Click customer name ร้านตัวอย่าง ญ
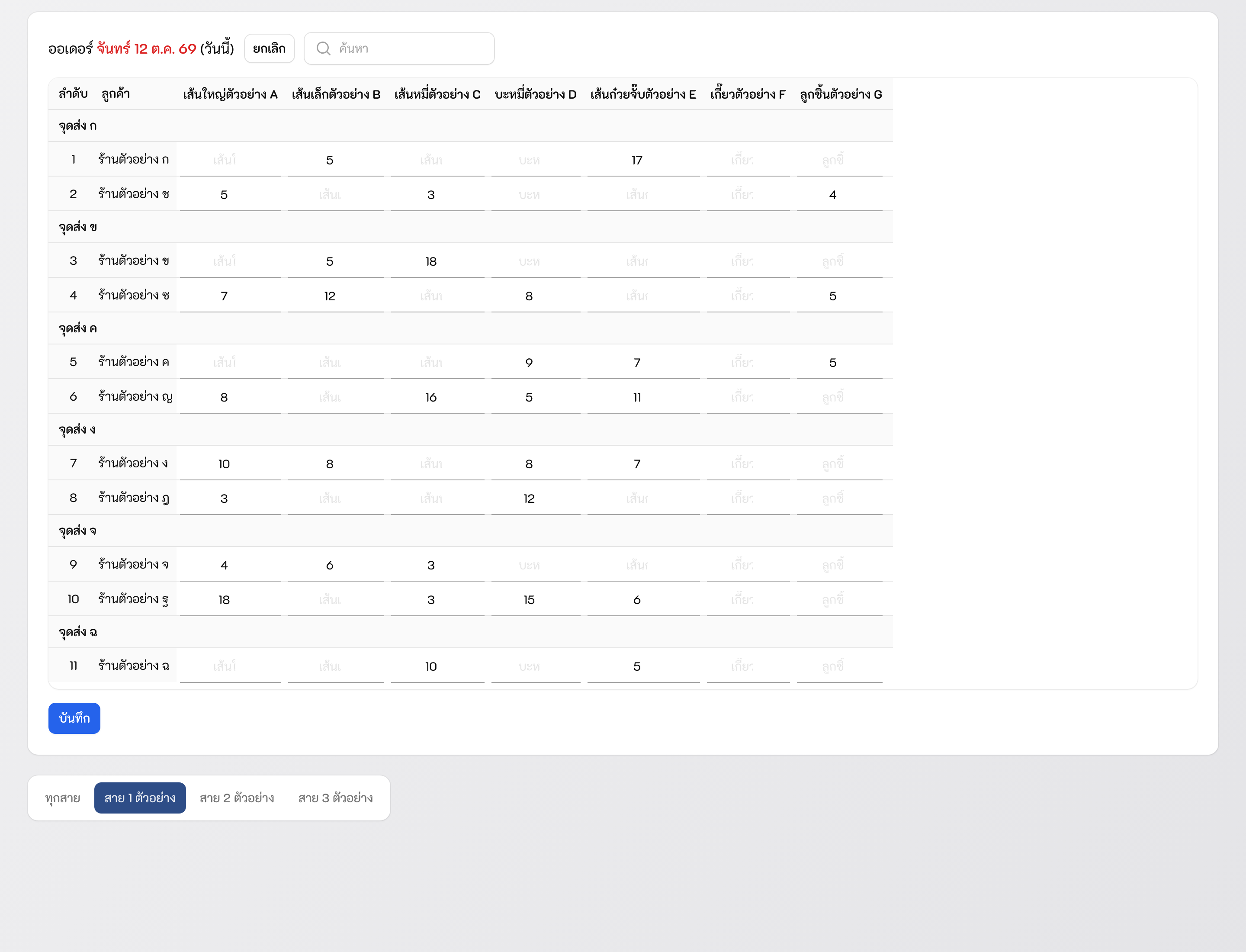 click(x=135, y=397)
